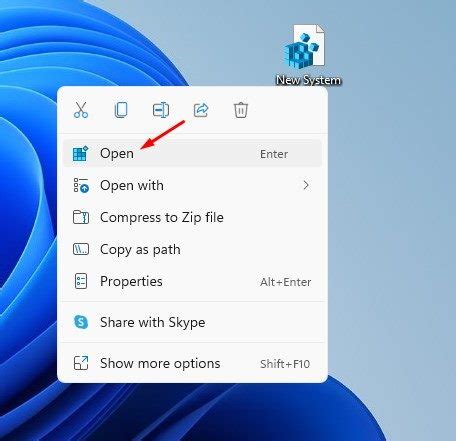Open Properties from the context menu

click(x=192, y=281)
